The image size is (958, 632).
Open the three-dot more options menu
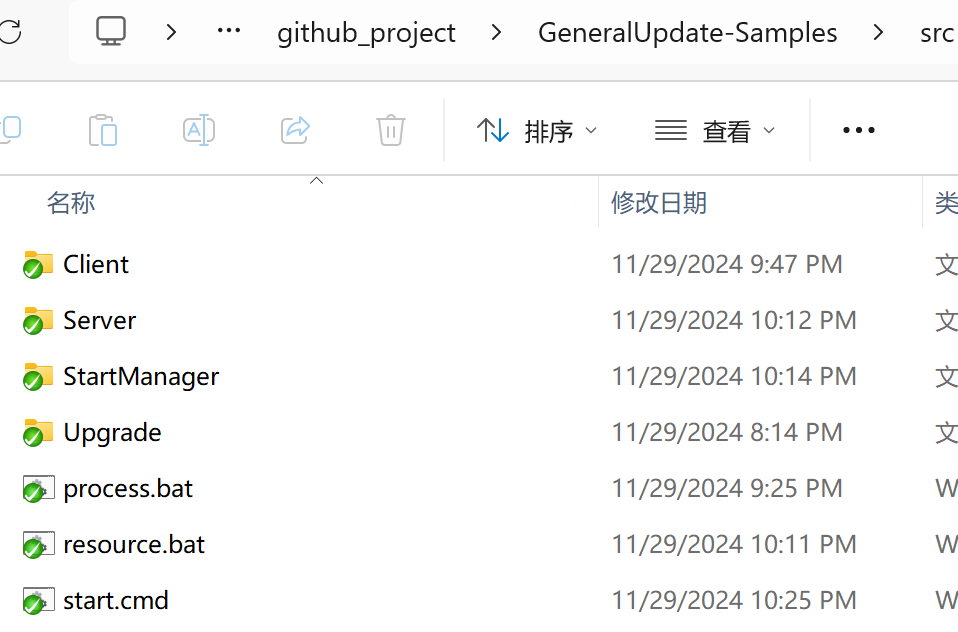[x=859, y=130]
